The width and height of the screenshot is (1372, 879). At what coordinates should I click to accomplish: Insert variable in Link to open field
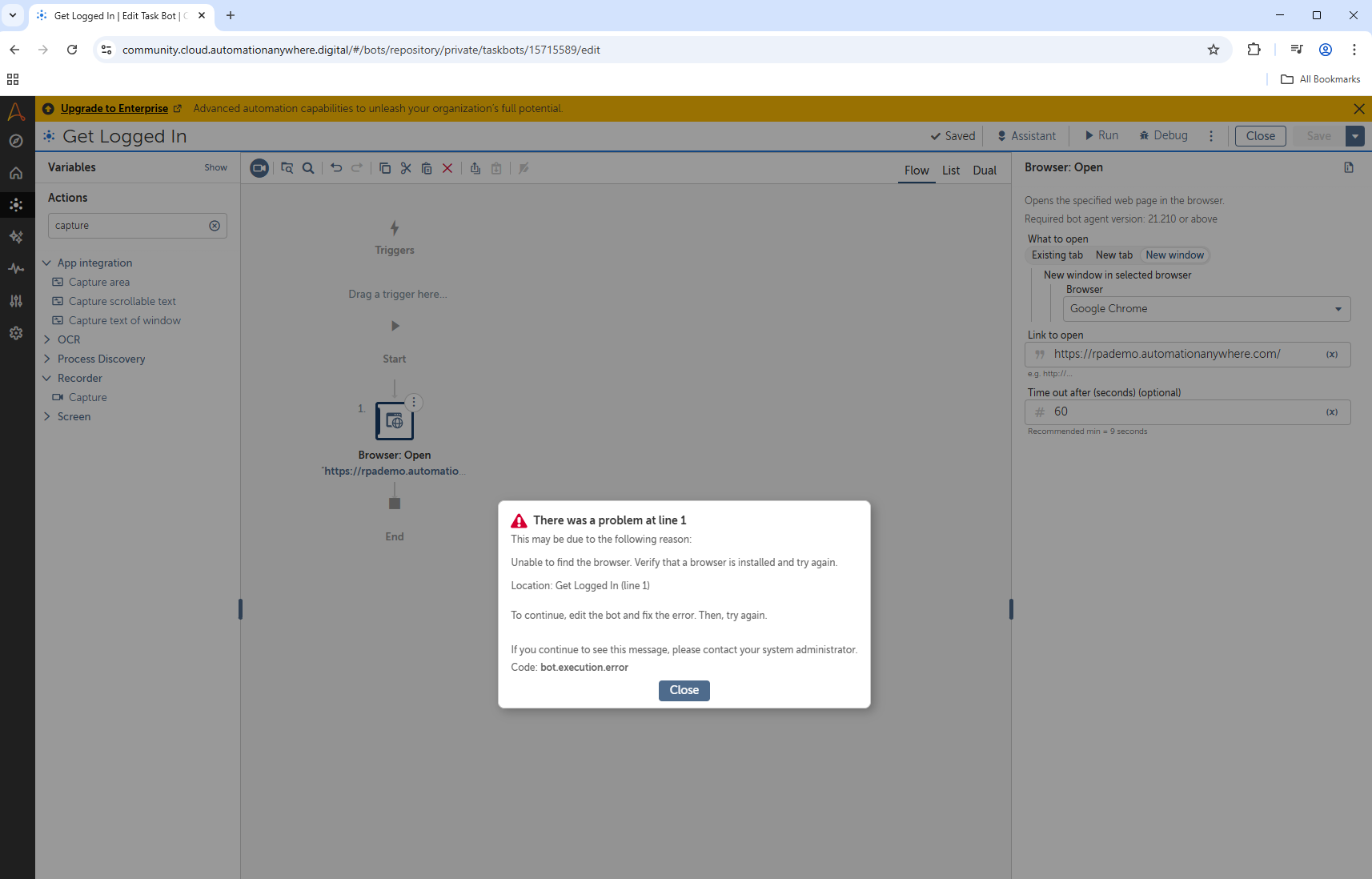pos(1332,355)
